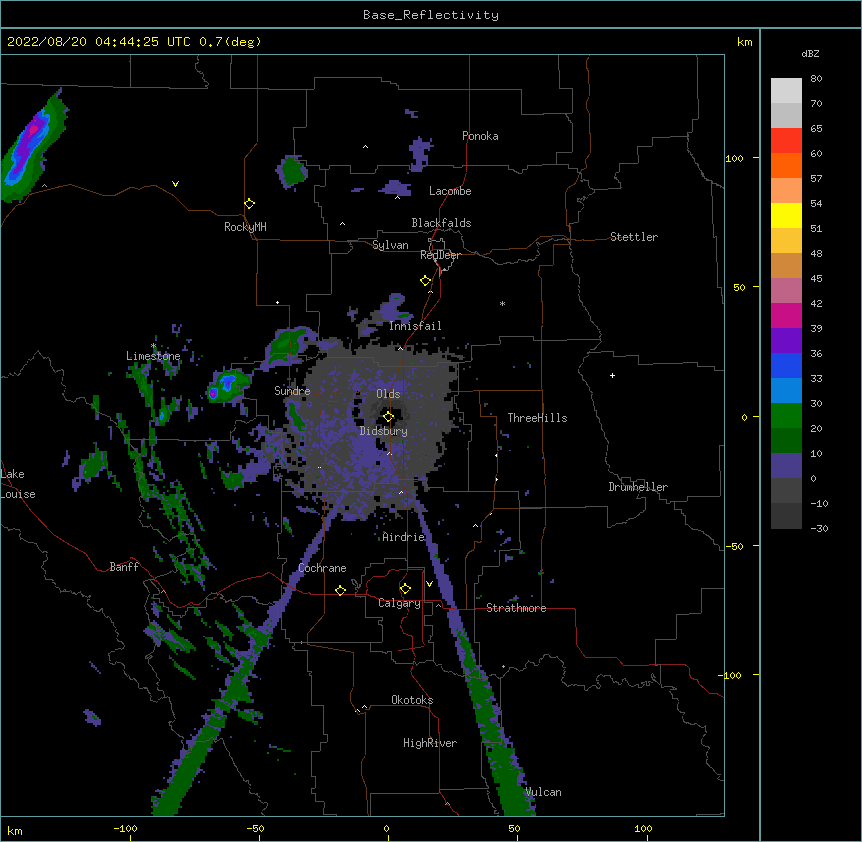Click the Ponoka town label

tap(480, 136)
